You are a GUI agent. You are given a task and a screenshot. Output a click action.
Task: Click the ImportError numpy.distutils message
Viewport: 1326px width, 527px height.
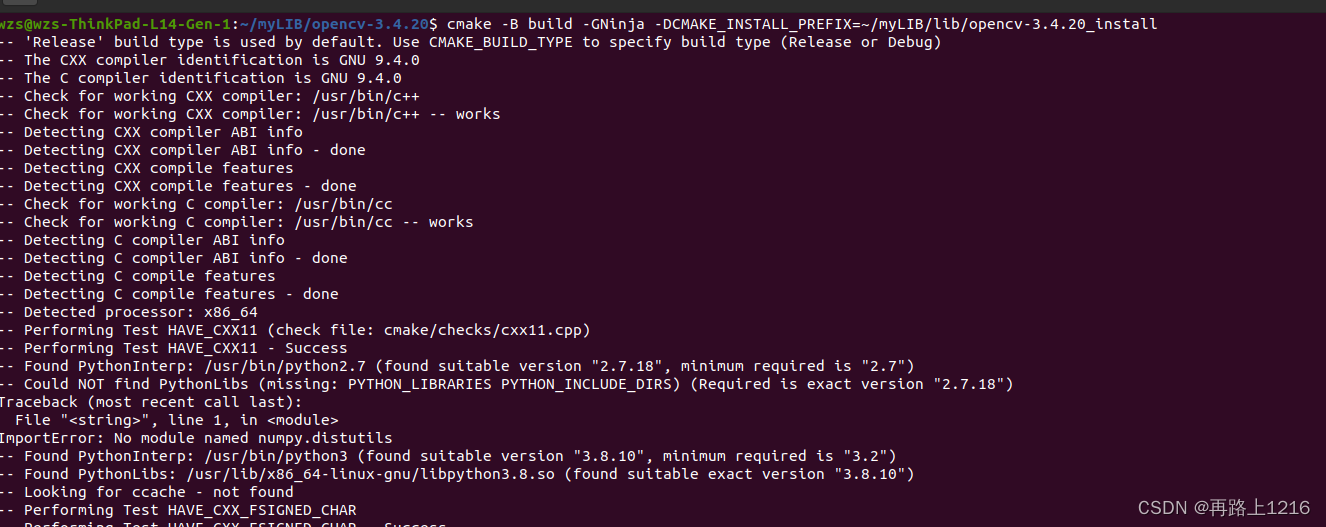pos(197,438)
